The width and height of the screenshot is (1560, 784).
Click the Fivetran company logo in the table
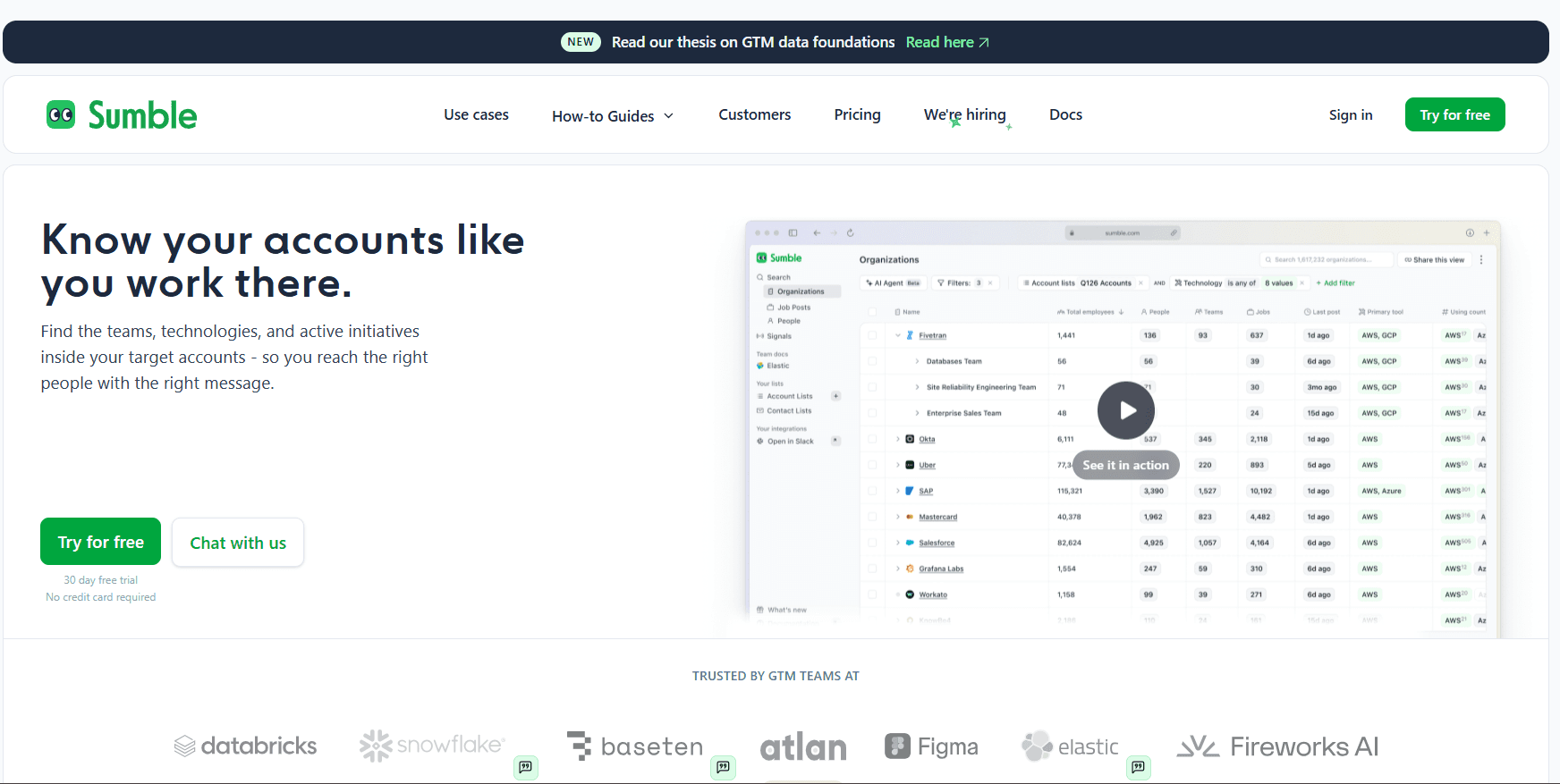click(x=910, y=336)
